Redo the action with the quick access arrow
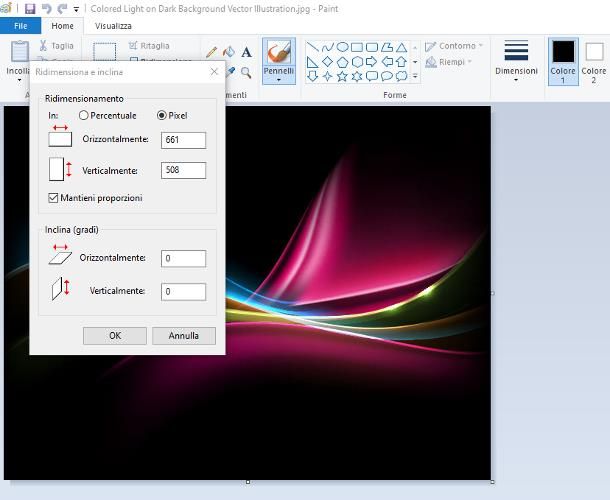This screenshot has height=500, width=610. (x=62, y=9)
